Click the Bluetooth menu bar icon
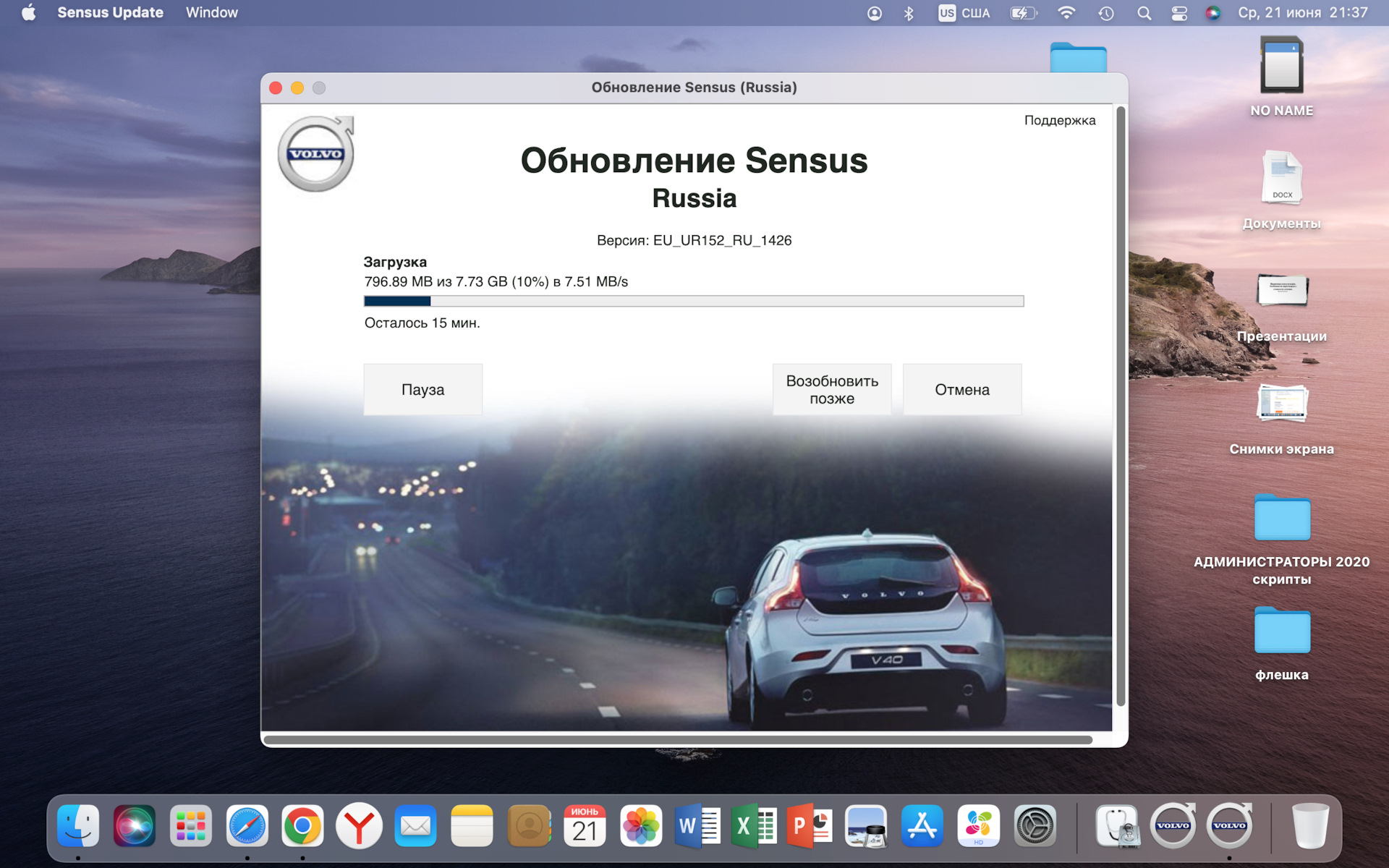This screenshot has width=1389, height=868. click(909, 13)
